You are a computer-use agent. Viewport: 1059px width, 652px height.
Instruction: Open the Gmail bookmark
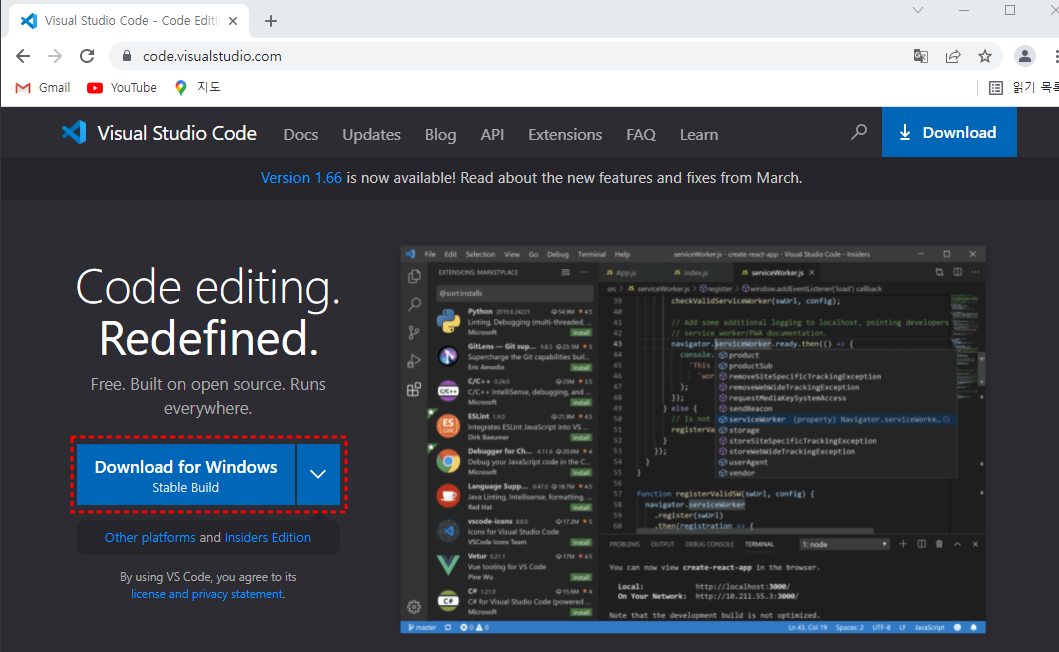pos(43,88)
